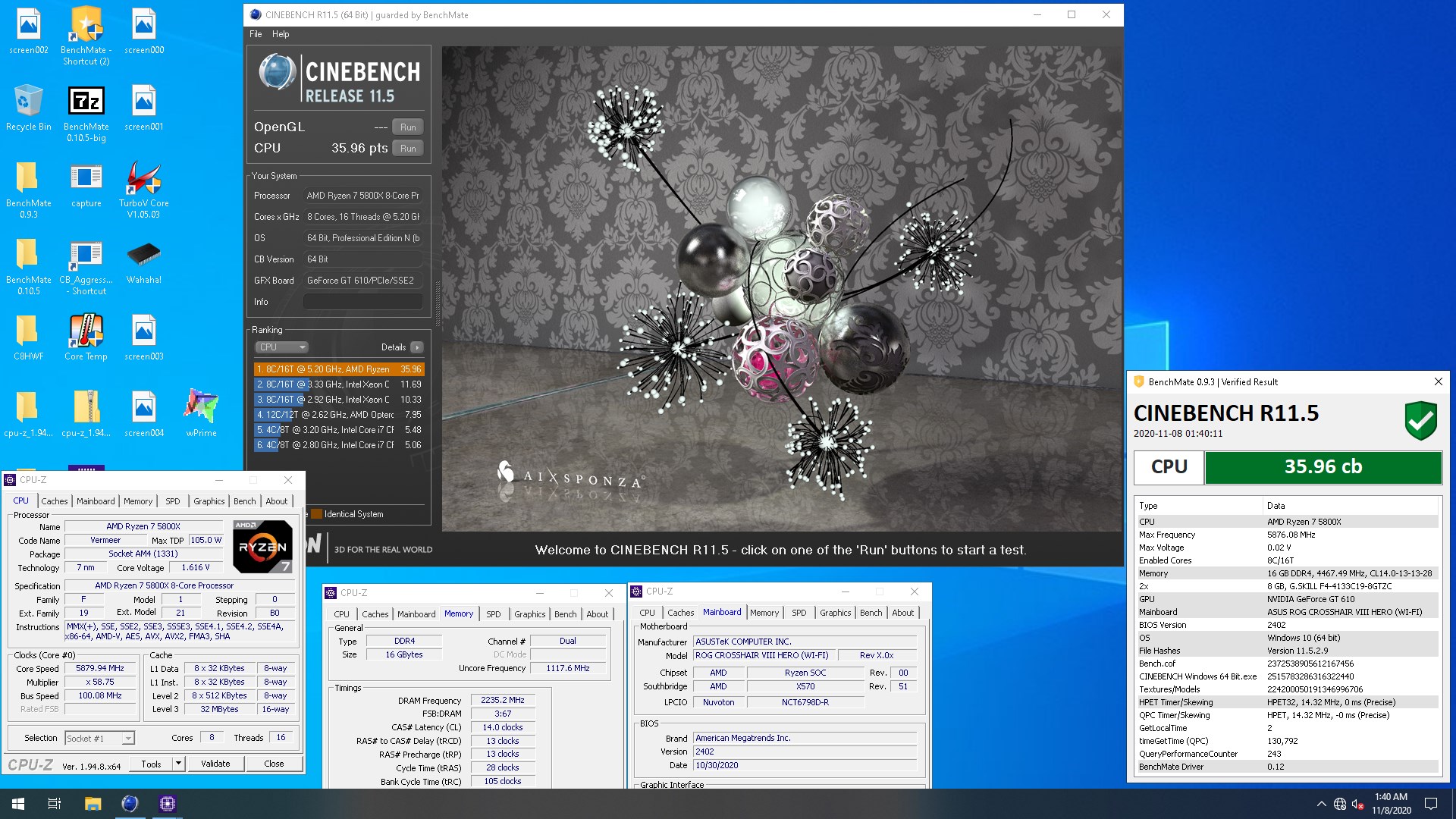Click the Max Frequency row in BenchMate
This screenshot has width=1456, height=819.
point(1287,535)
